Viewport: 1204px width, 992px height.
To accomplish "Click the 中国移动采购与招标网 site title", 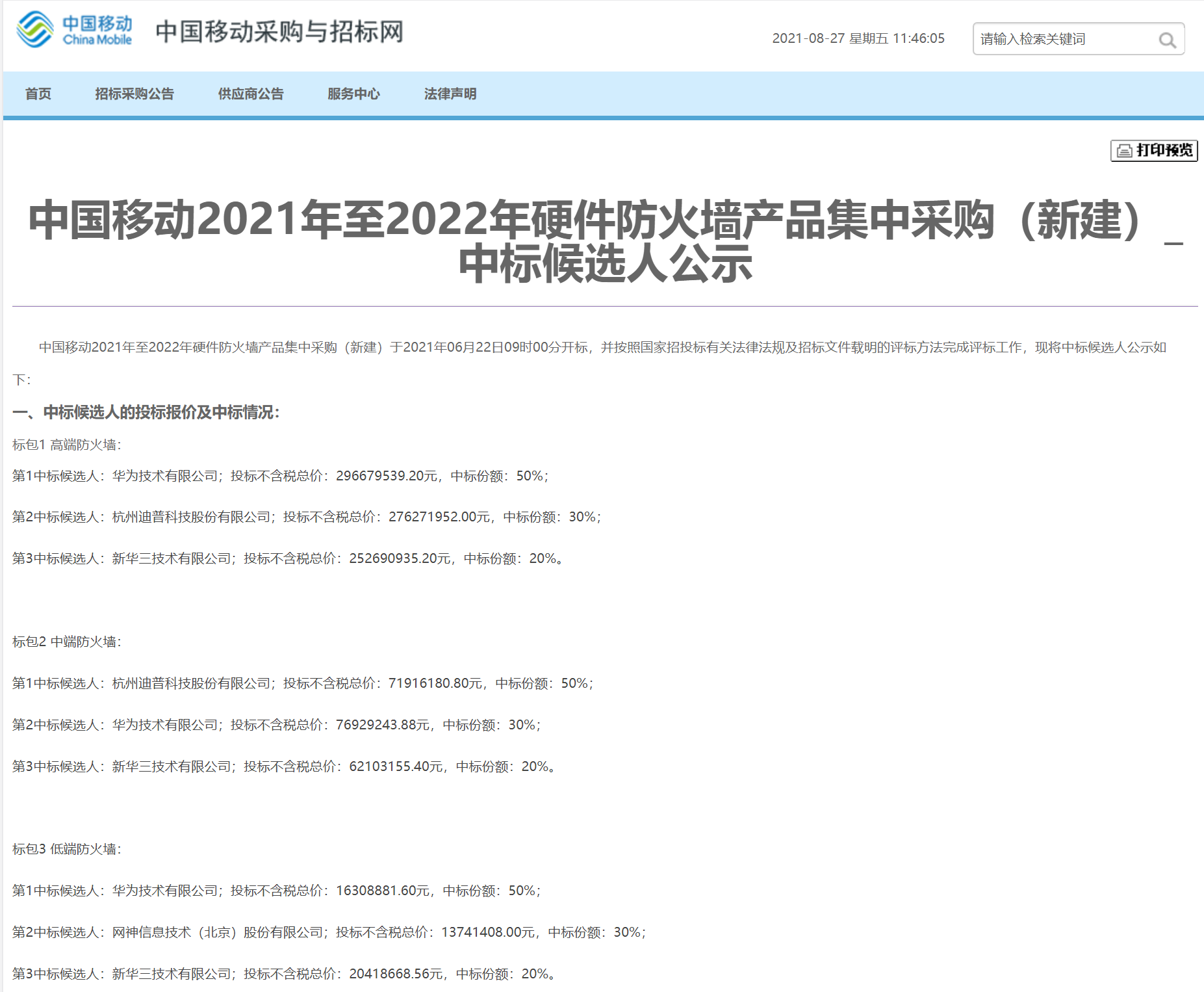I will coord(279,31).
